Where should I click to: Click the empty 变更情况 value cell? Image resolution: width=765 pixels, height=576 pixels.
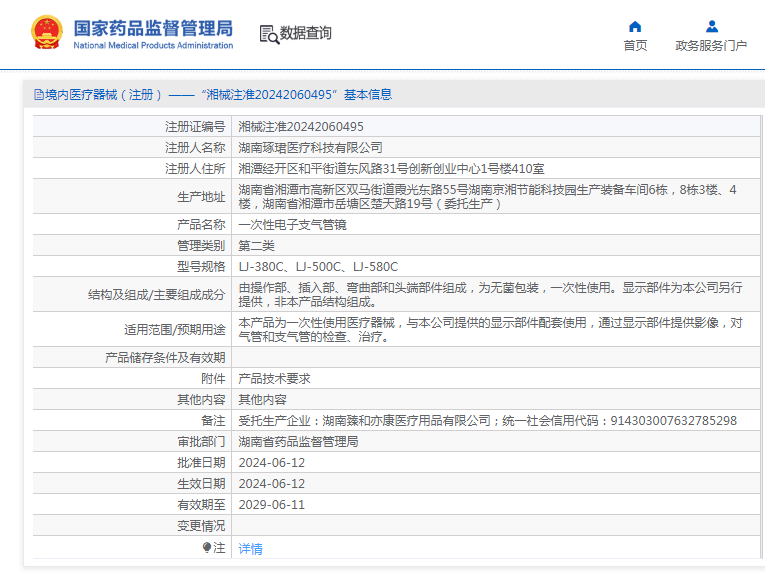496,526
